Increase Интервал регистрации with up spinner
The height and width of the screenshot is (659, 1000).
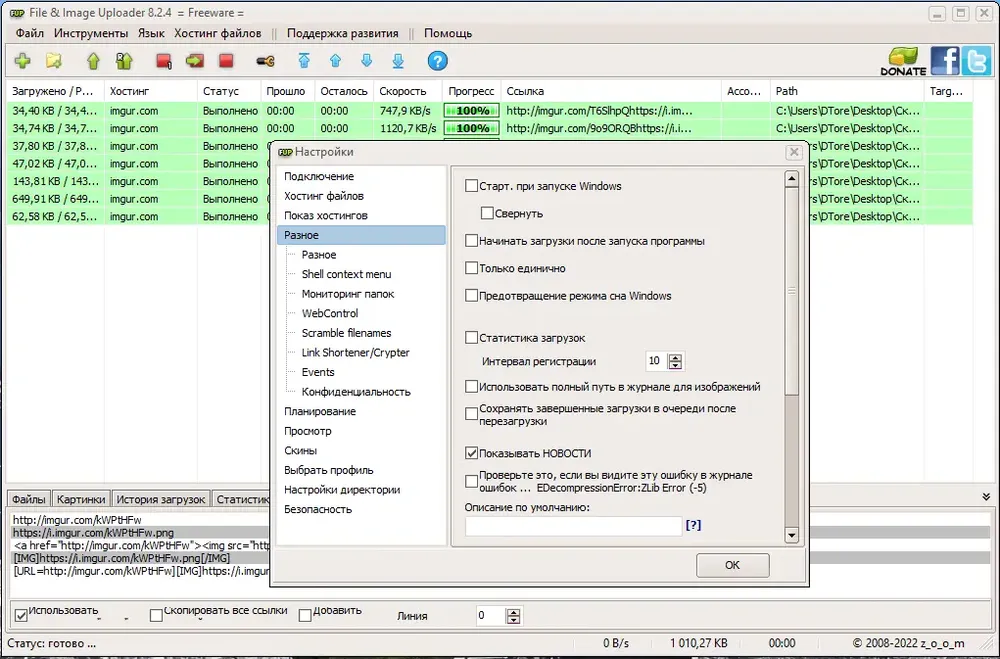675,357
